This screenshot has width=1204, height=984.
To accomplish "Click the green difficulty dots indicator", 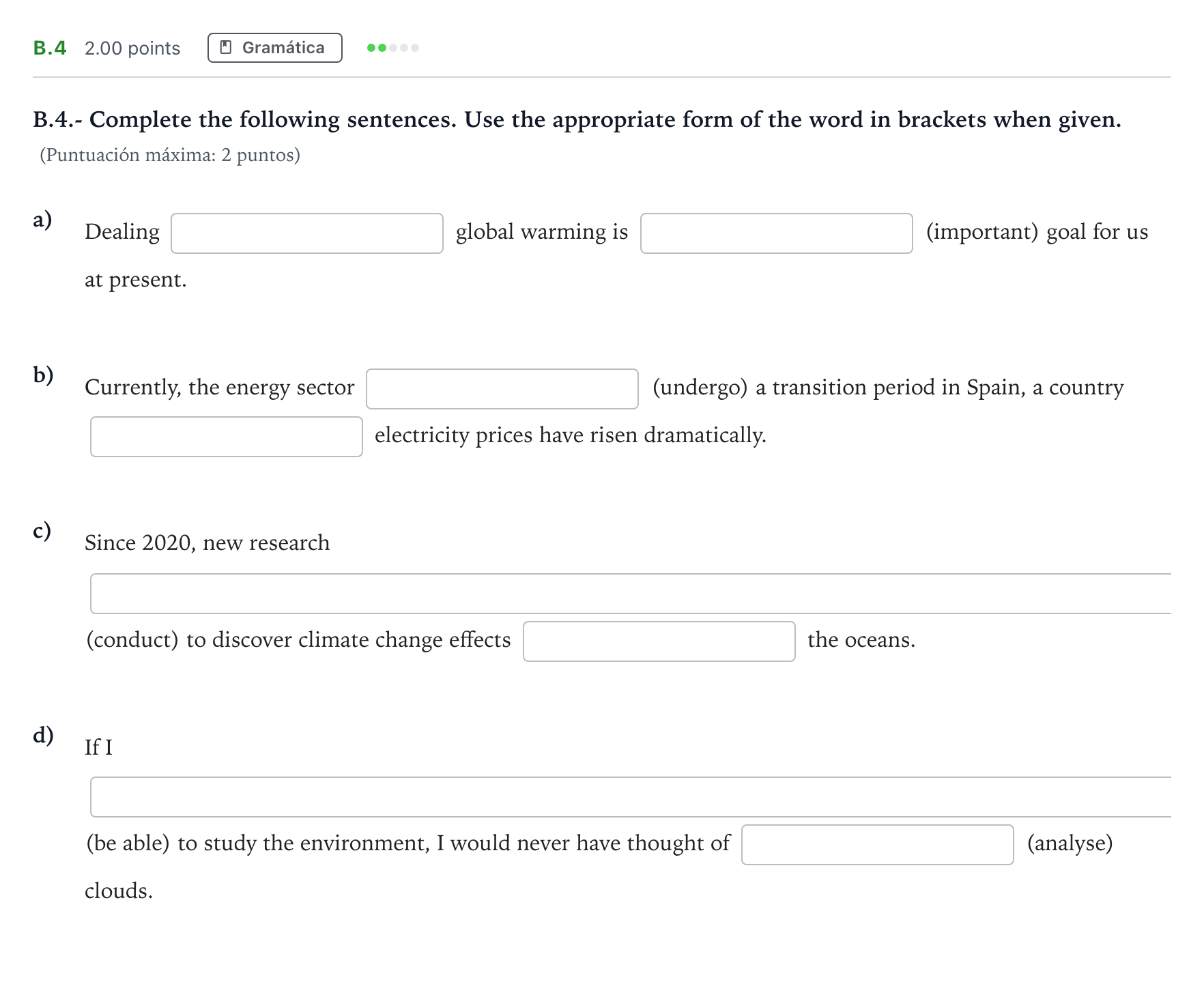I will (393, 48).
